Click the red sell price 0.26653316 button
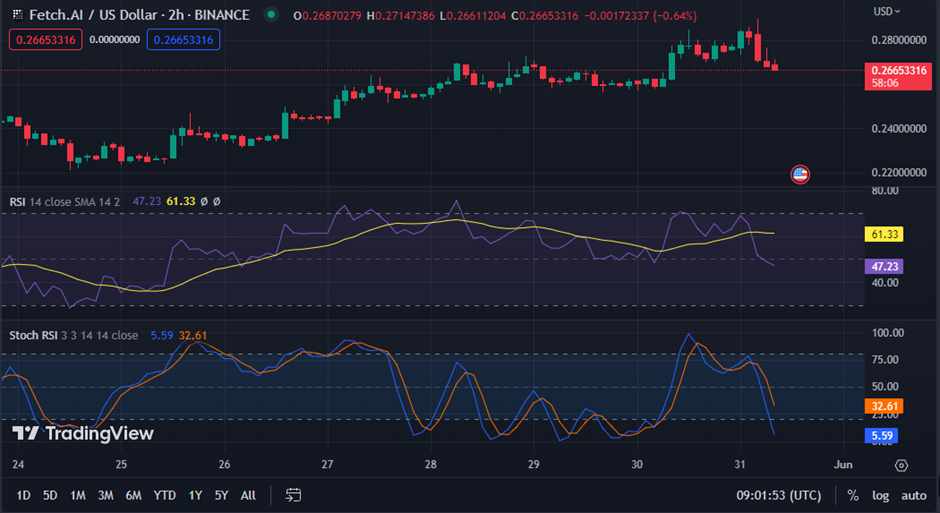This screenshot has width=940, height=513. coord(45,40)
